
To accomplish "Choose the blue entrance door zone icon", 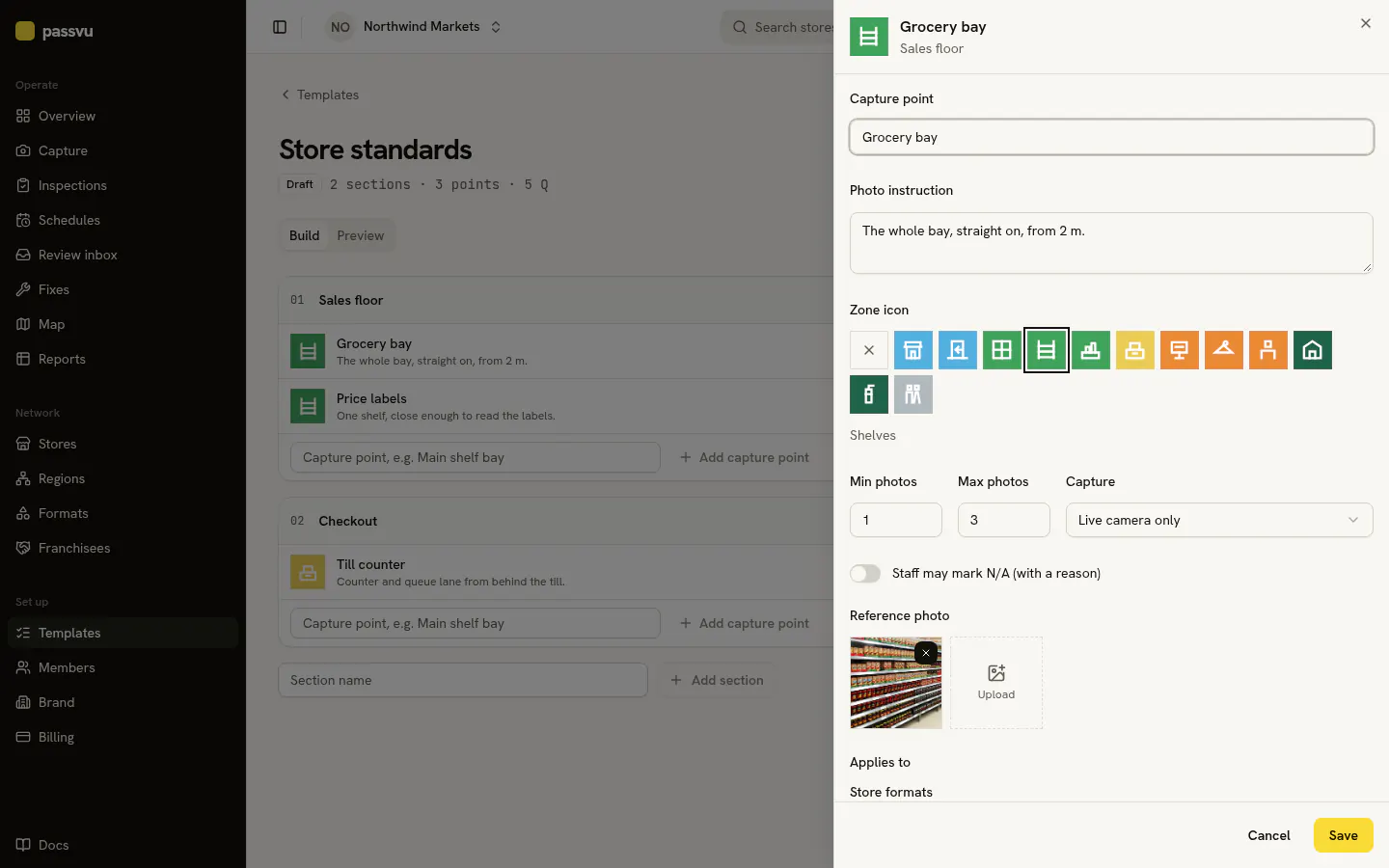I will coord(958,350).
